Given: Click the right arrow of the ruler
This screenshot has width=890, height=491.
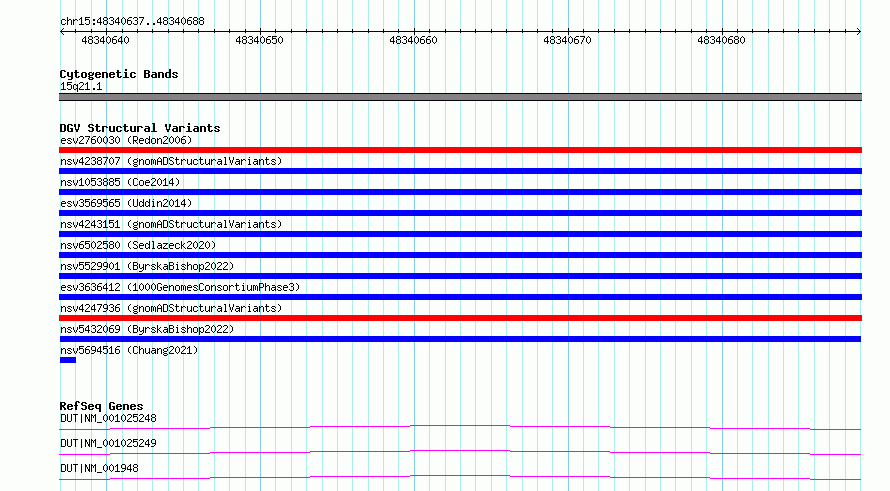Looking at the screenshot, I should 859,31.
